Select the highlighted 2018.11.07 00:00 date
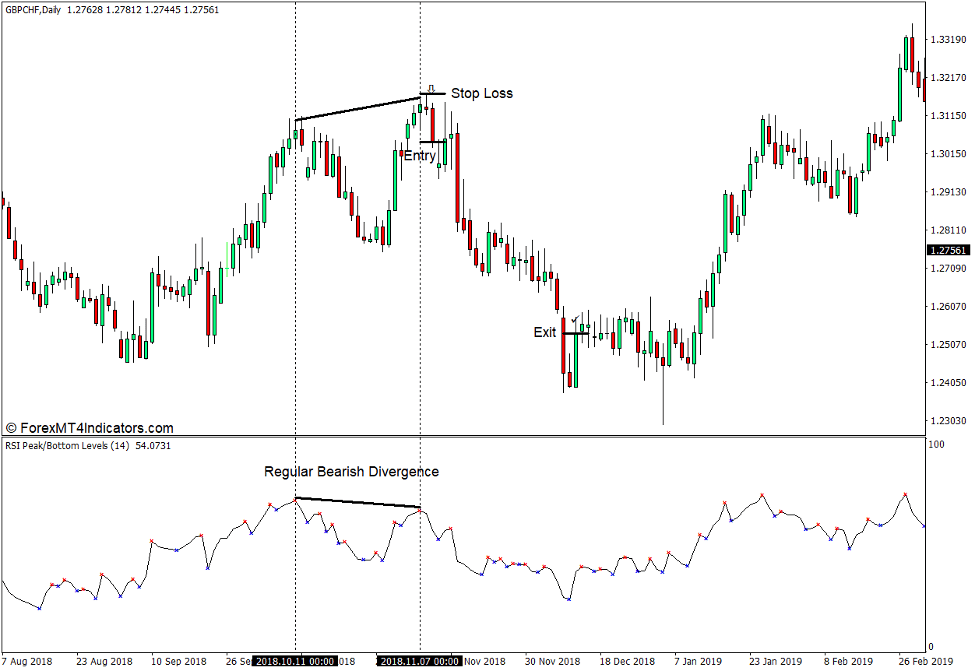This screenshot has height=672, width=977. pos(419,660)
